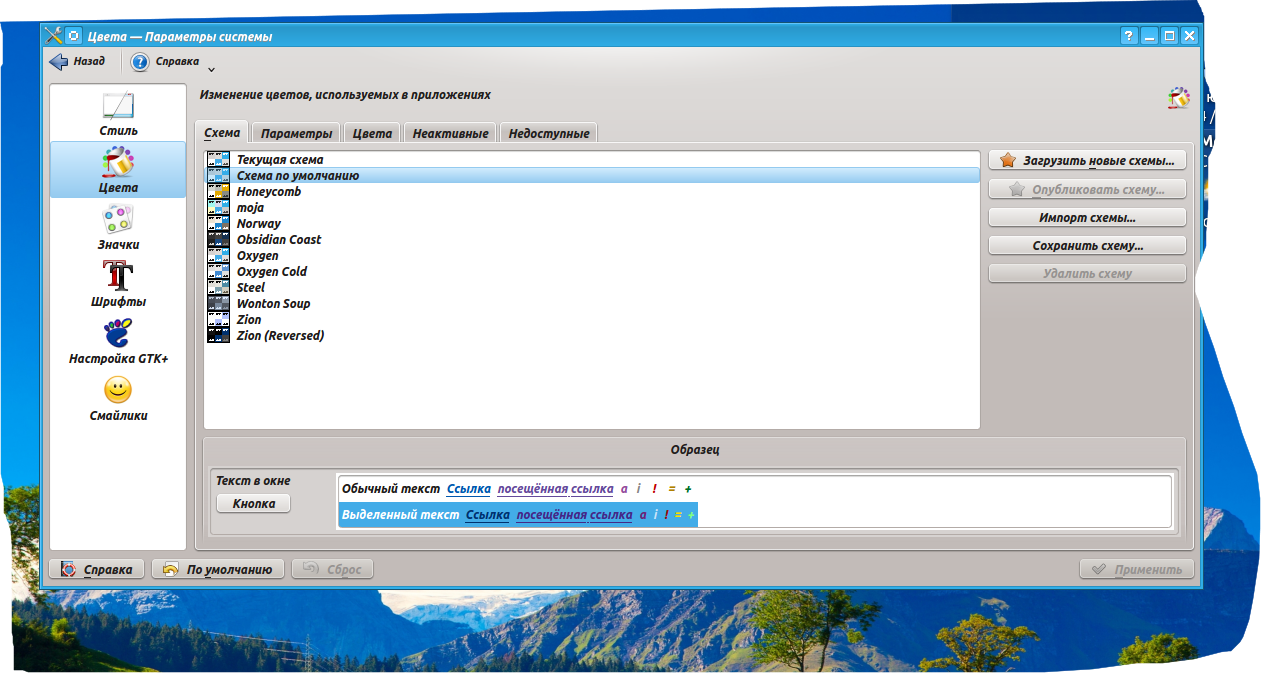The width and height of the screenshot is (1261, 673).
Task: Click Загрузить новые схемы button
Action: coord(1087,161)
